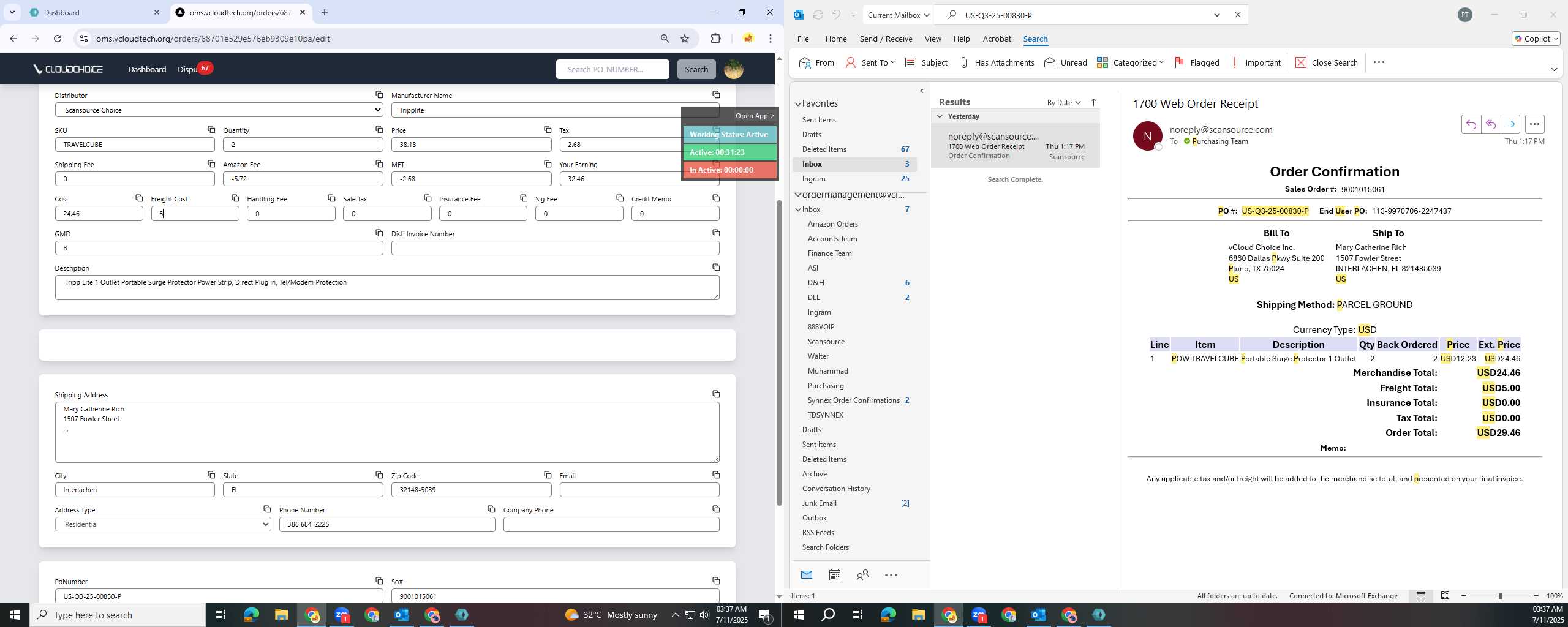Open the Scansource email in results

click(x=1016, y=146)
